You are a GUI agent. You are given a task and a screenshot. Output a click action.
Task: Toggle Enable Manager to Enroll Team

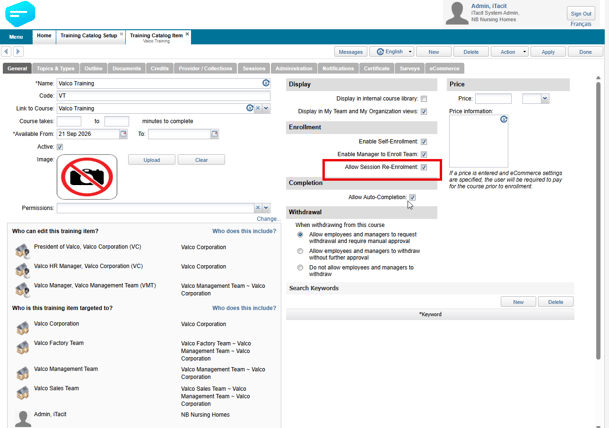(x=424, y=154)
